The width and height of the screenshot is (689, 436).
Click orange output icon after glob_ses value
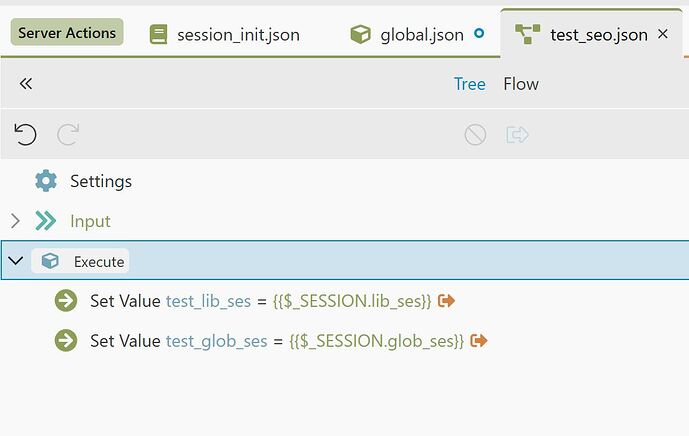479,341
